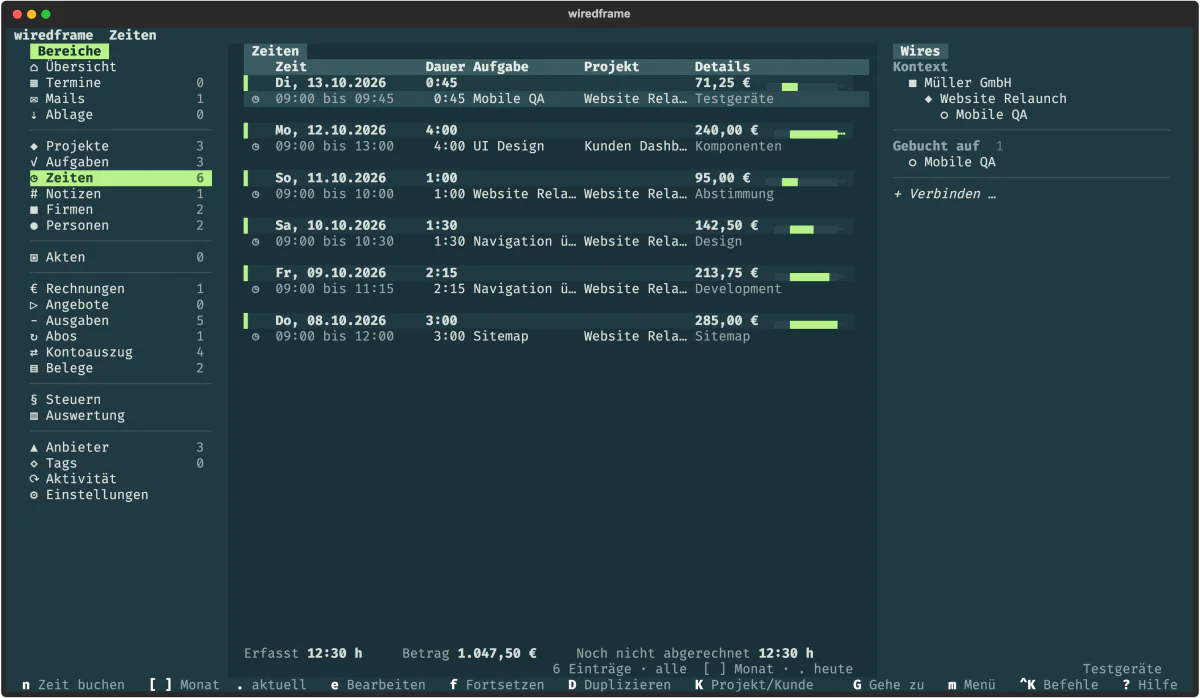Click the calendar icon next to Termine
This screenshot has width=1200, height=698.
(x=34, y=83)
